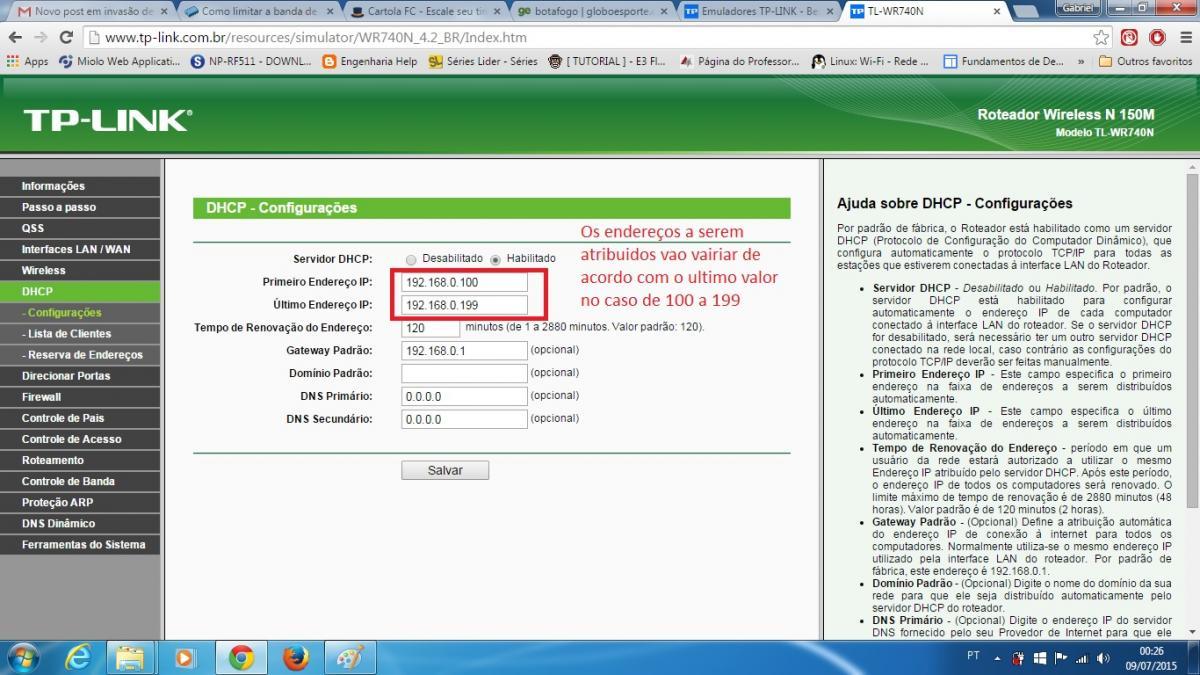Click the TP-LINK logo
Viewport: 1200px width, 675px height.
(107, 121)
